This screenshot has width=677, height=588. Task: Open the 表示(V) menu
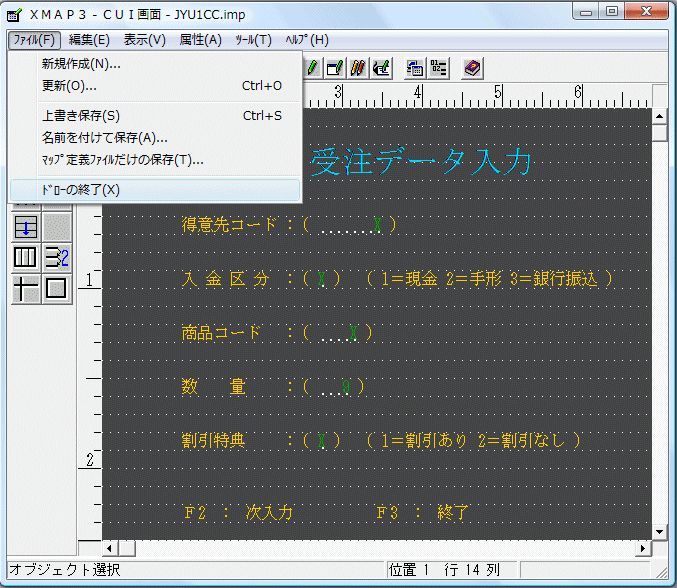(x=145, y=40)
